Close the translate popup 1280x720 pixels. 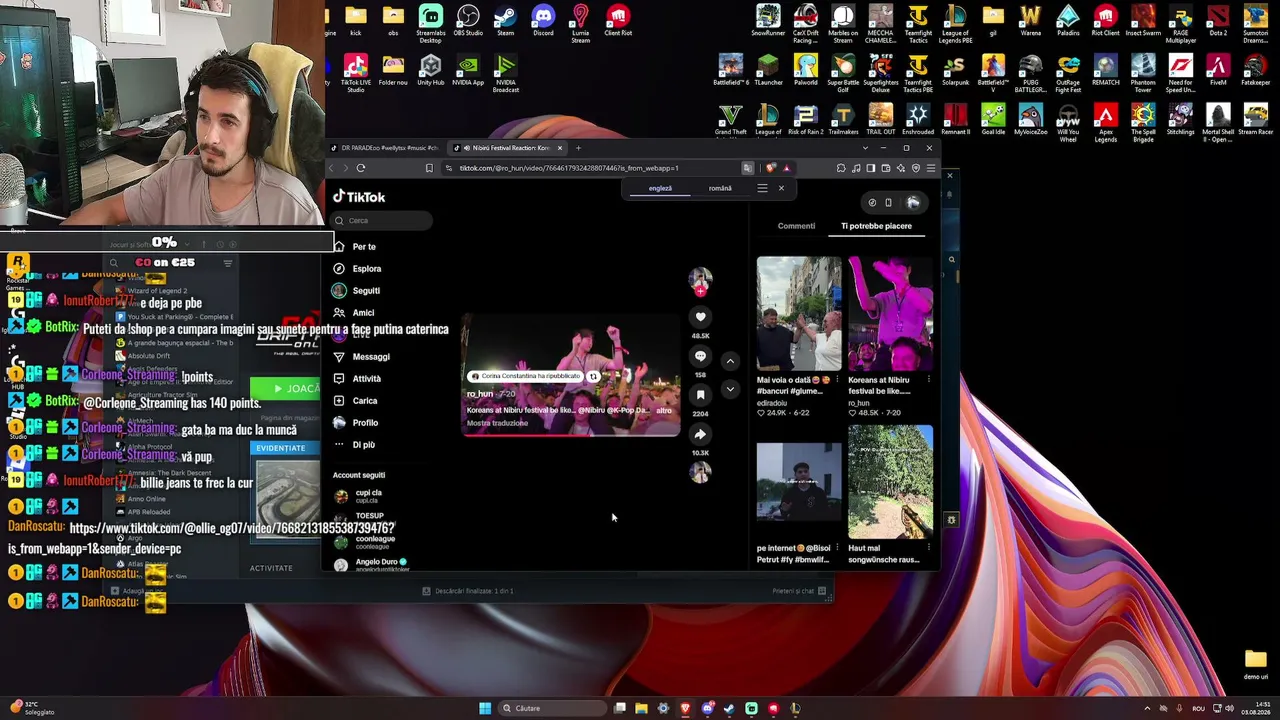pos(781,188)
